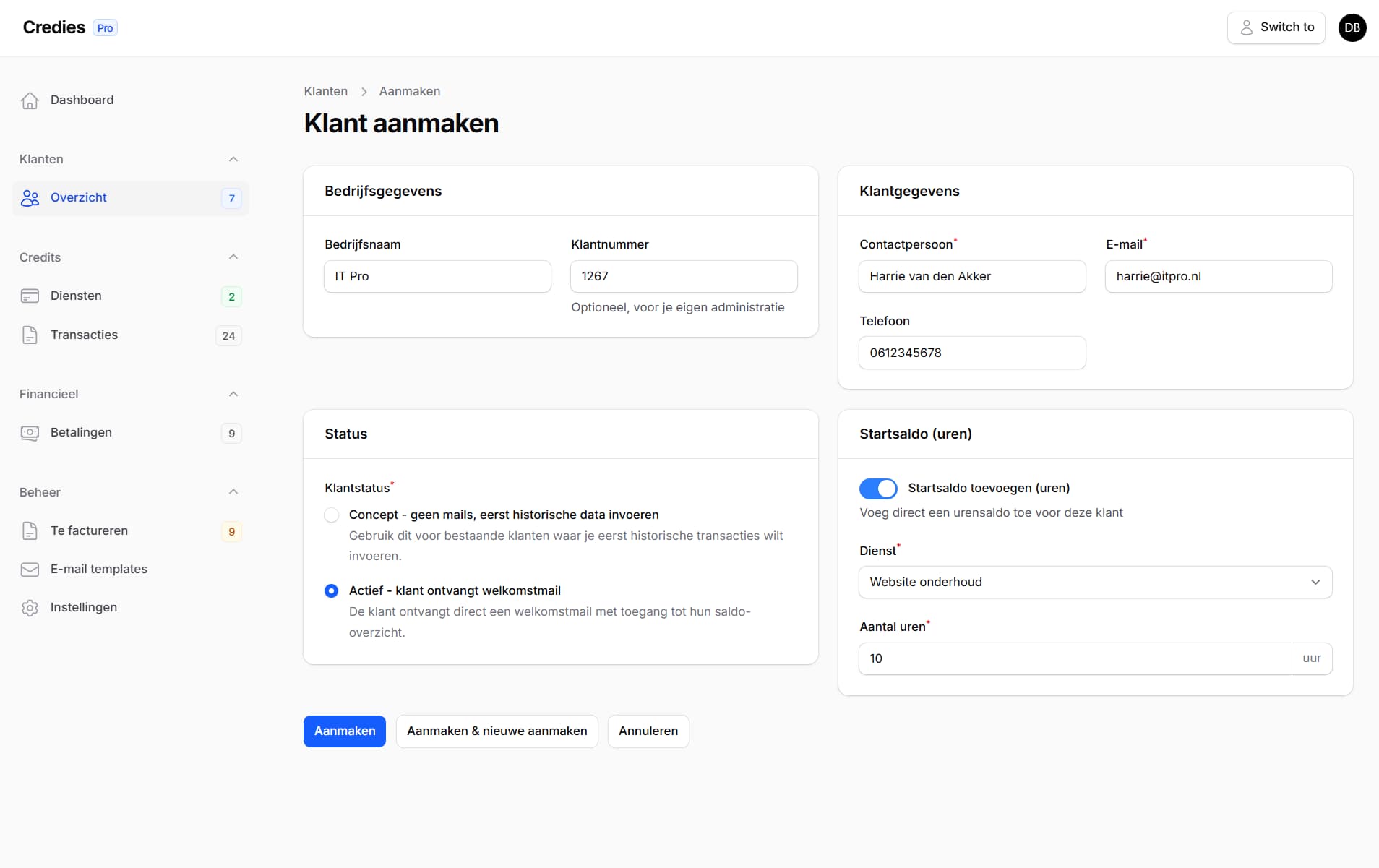Open Transacties document icon
This screenshot has width=1379, height=868.
(30, 335)
